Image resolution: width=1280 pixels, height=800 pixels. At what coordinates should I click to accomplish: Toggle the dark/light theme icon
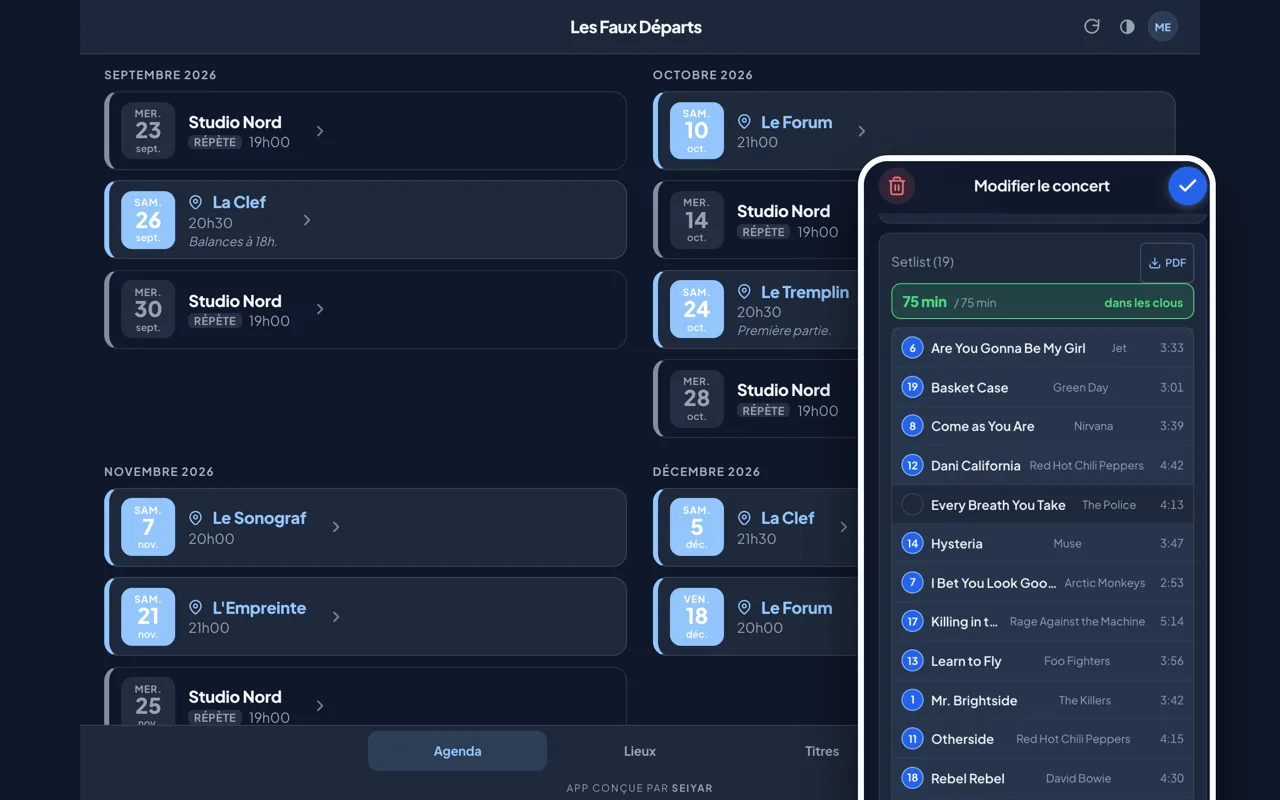pos(1127,27)
